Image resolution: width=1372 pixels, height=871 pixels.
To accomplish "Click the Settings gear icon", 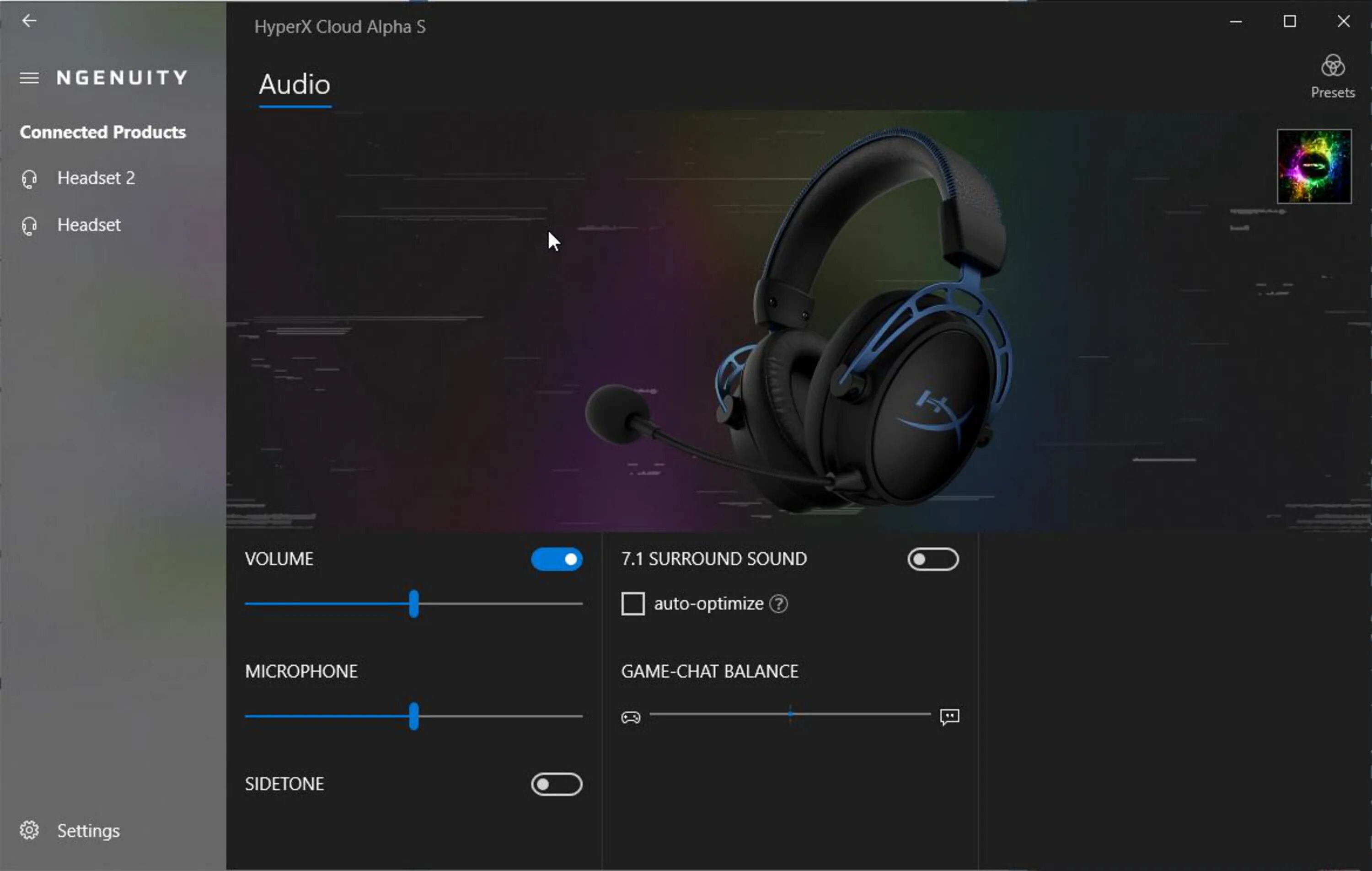I will pyautogui.click(x=29, y=830).
